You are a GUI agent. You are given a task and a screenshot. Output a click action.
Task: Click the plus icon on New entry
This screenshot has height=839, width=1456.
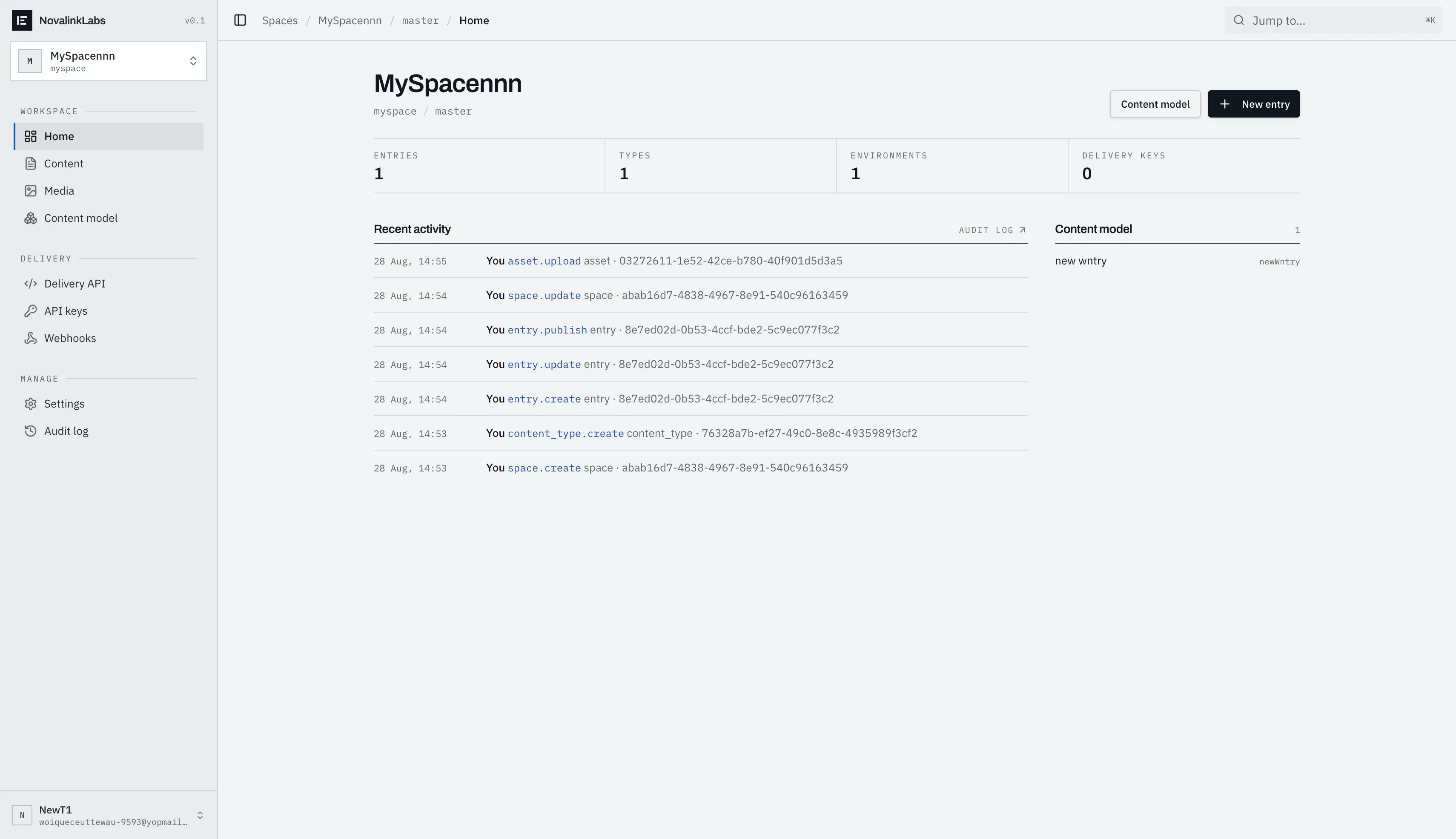click(x=1224, y=104)
